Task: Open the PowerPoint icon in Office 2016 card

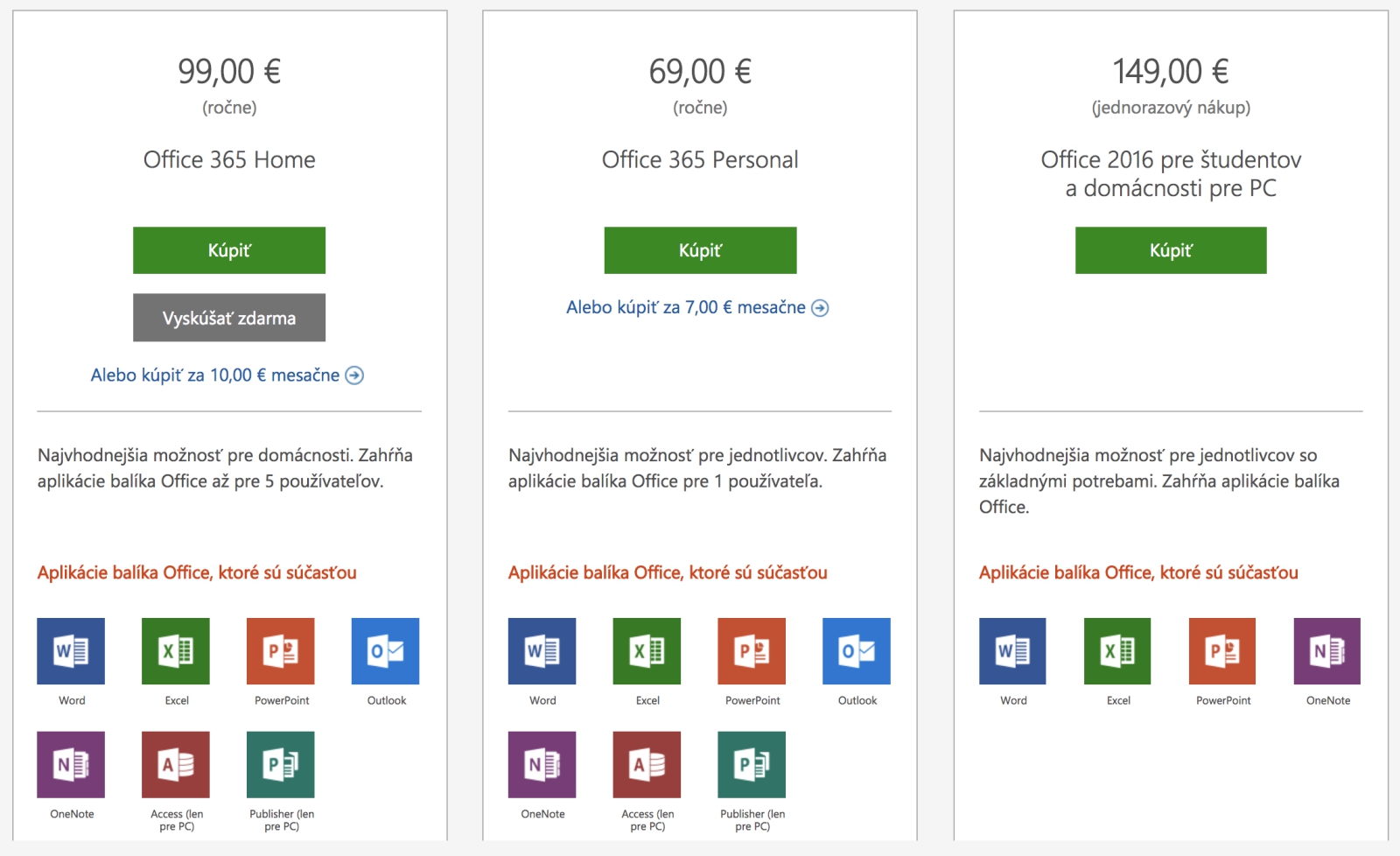Action: 1222,651
